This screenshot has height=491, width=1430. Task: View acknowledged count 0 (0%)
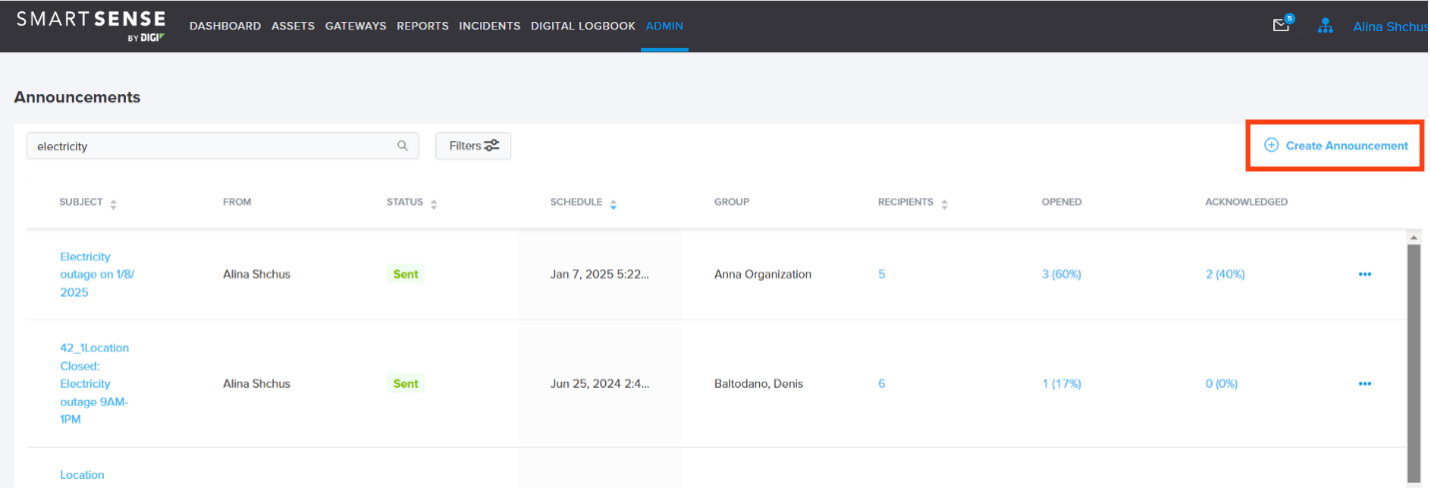[x=1221, y=383]
